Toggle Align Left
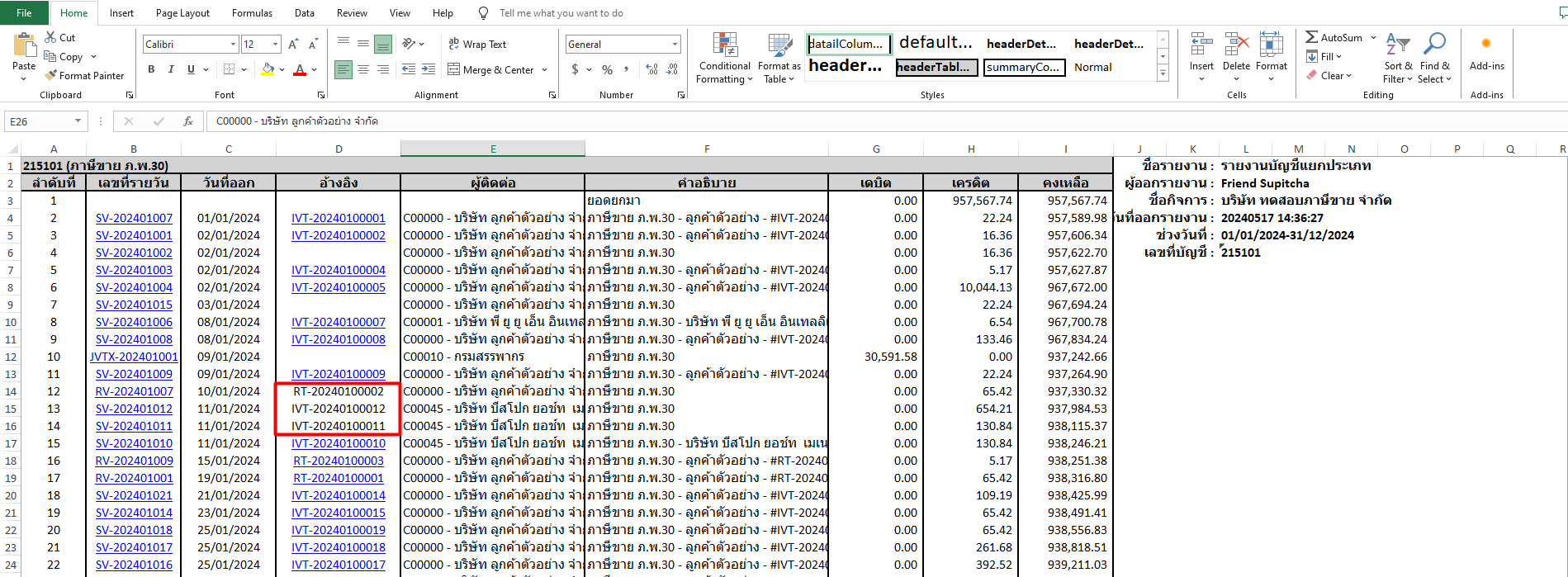 click(x=343, y=69)
